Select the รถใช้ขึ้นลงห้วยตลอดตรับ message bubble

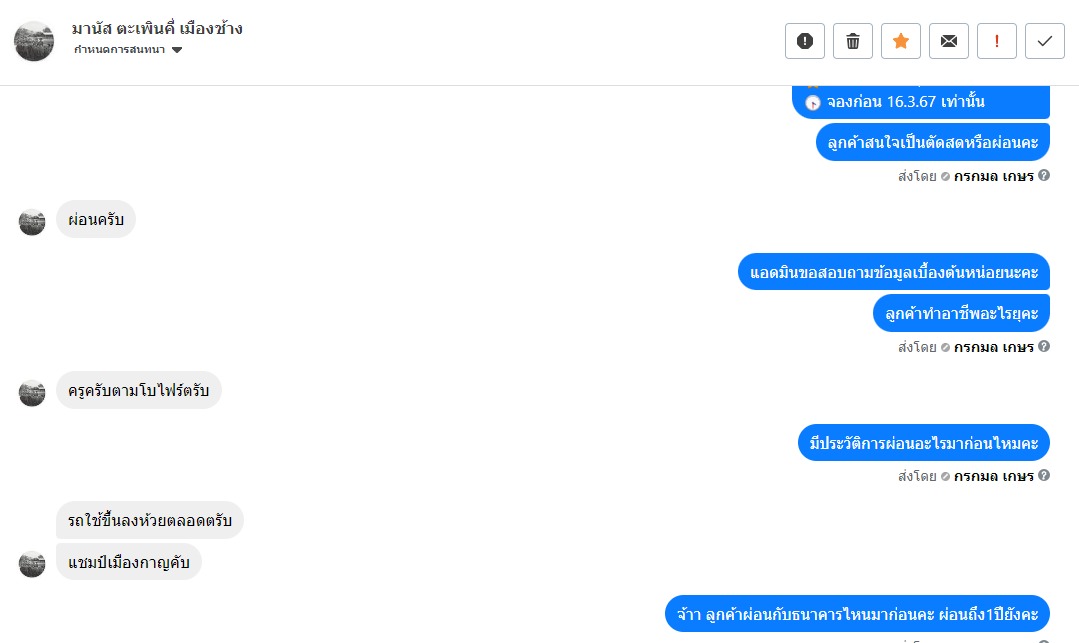tap(150, 520)
